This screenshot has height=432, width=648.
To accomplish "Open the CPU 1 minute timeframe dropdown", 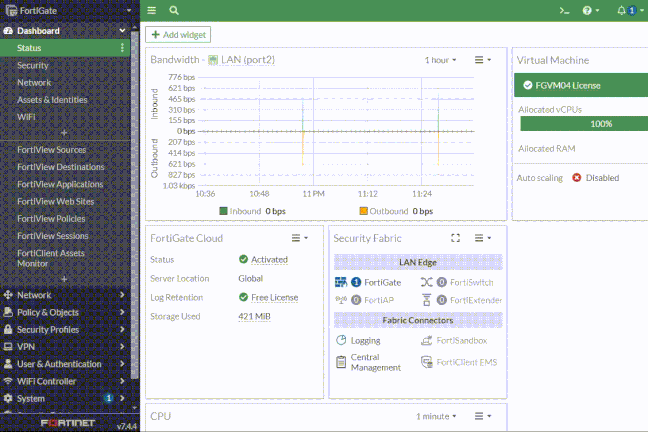I will tap(437, 415).
